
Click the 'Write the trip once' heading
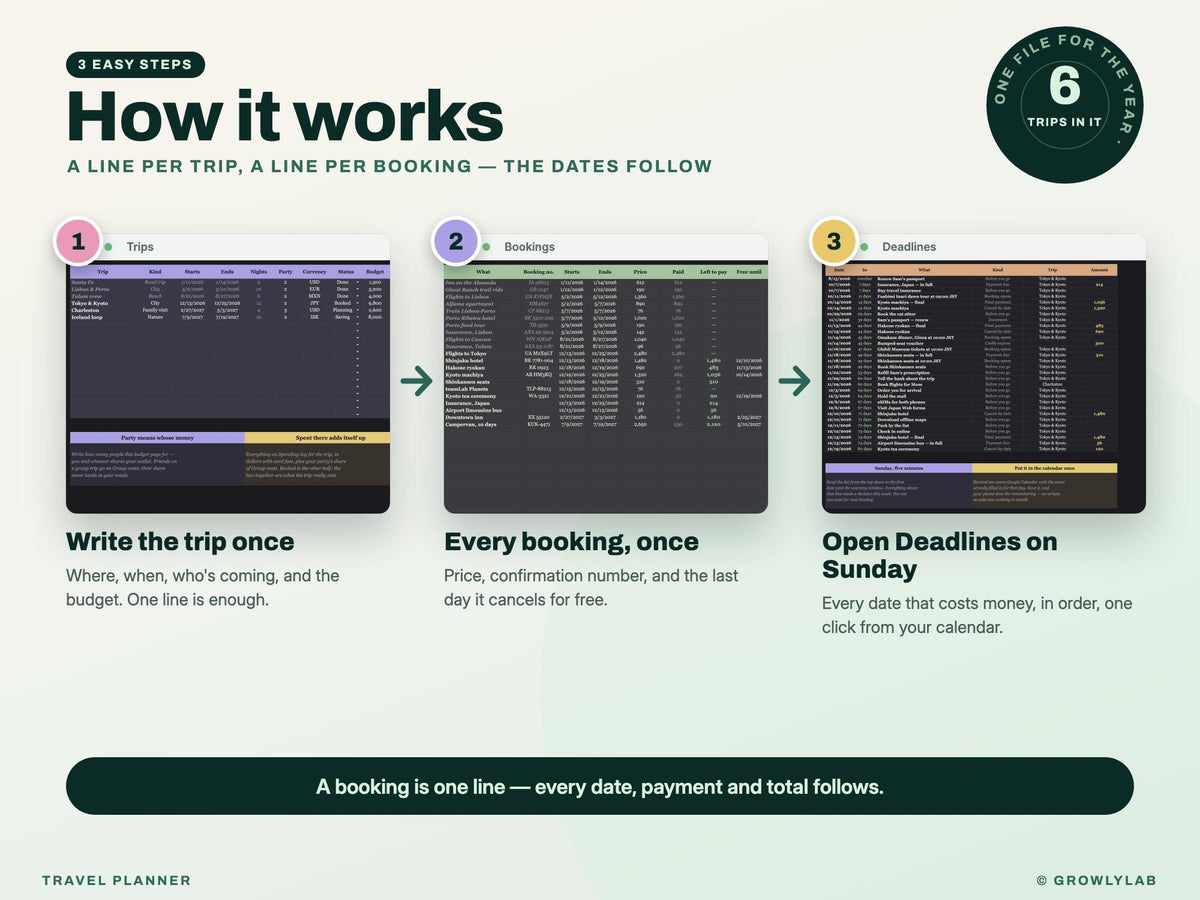pyautogui.click(x=180, y=542)
